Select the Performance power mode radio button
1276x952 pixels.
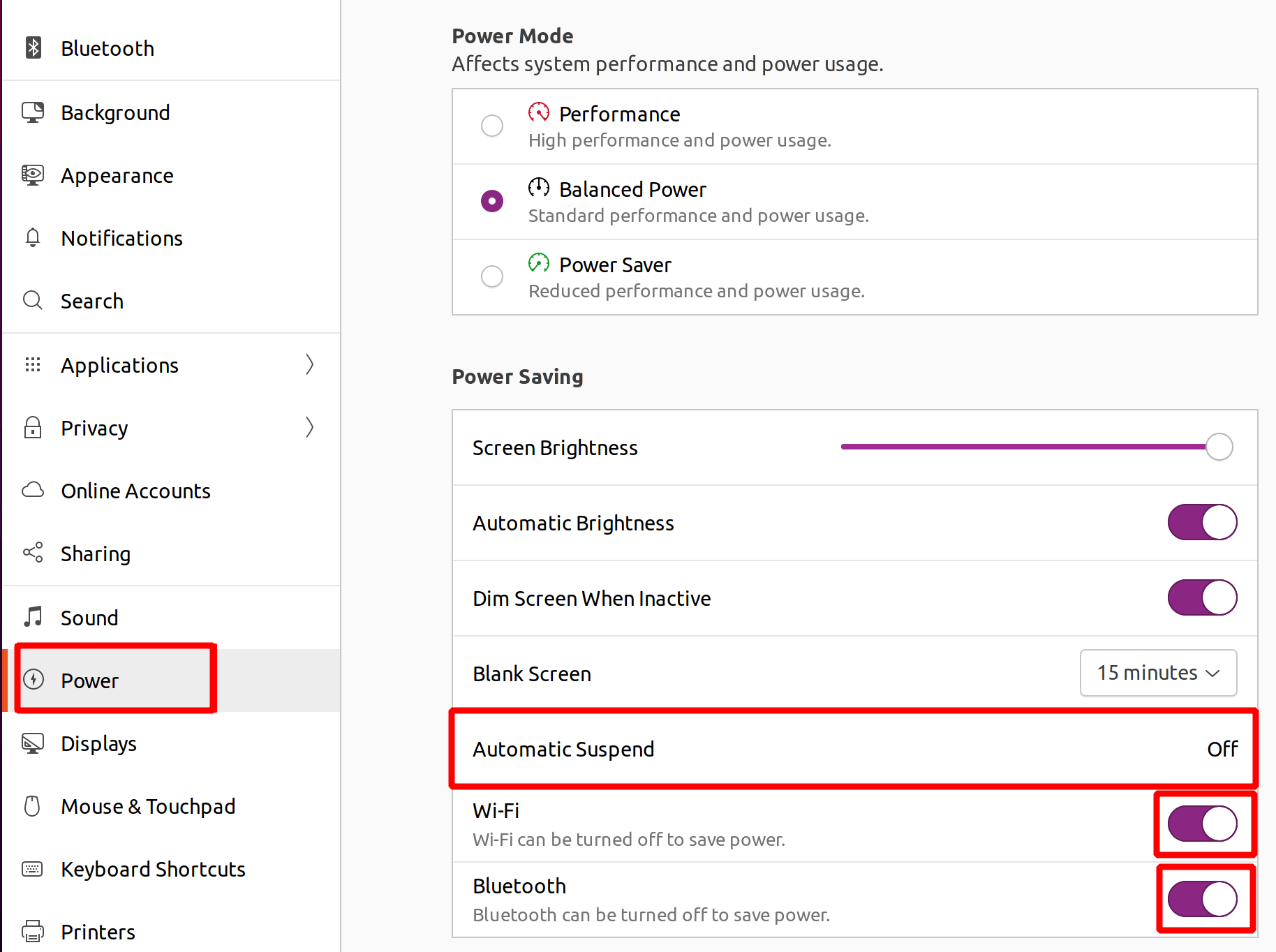[x=492, y=126]
